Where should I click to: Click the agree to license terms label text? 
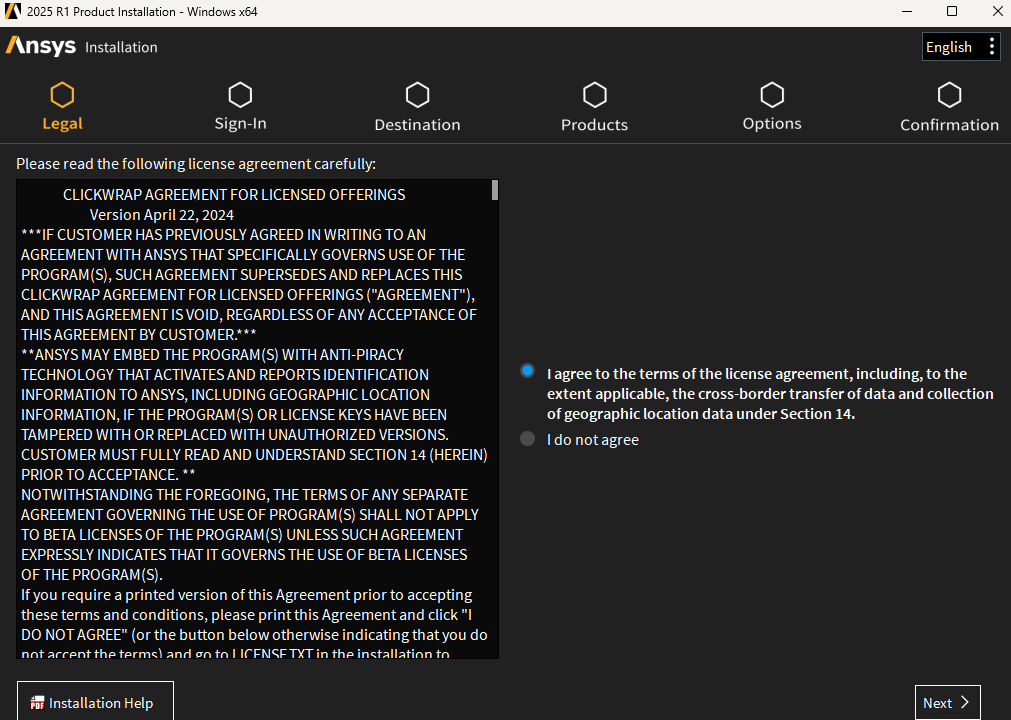point(771,394)
